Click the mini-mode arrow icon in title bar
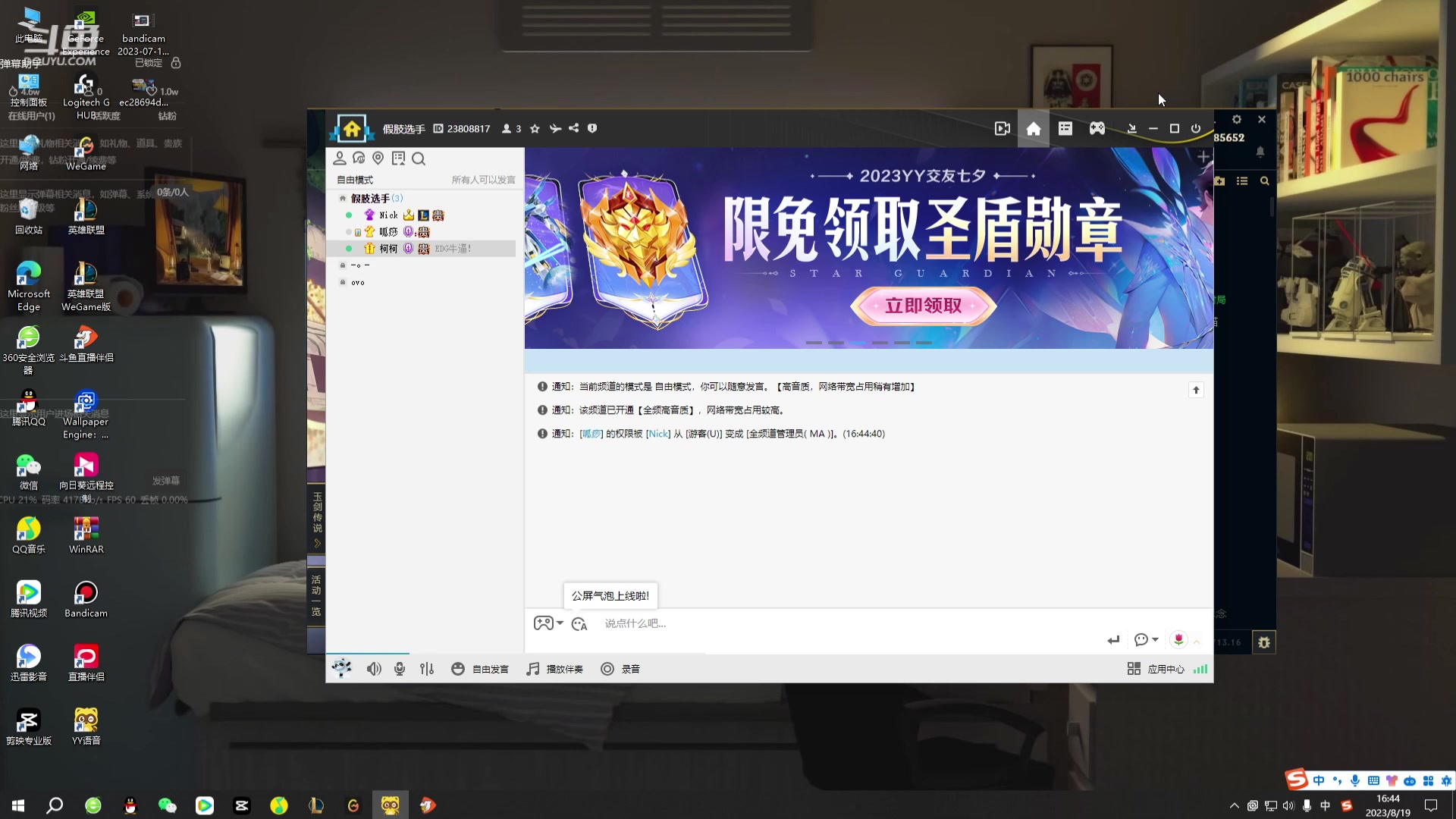Viewport: 1456px width, 819px height. coord(1131,129)
